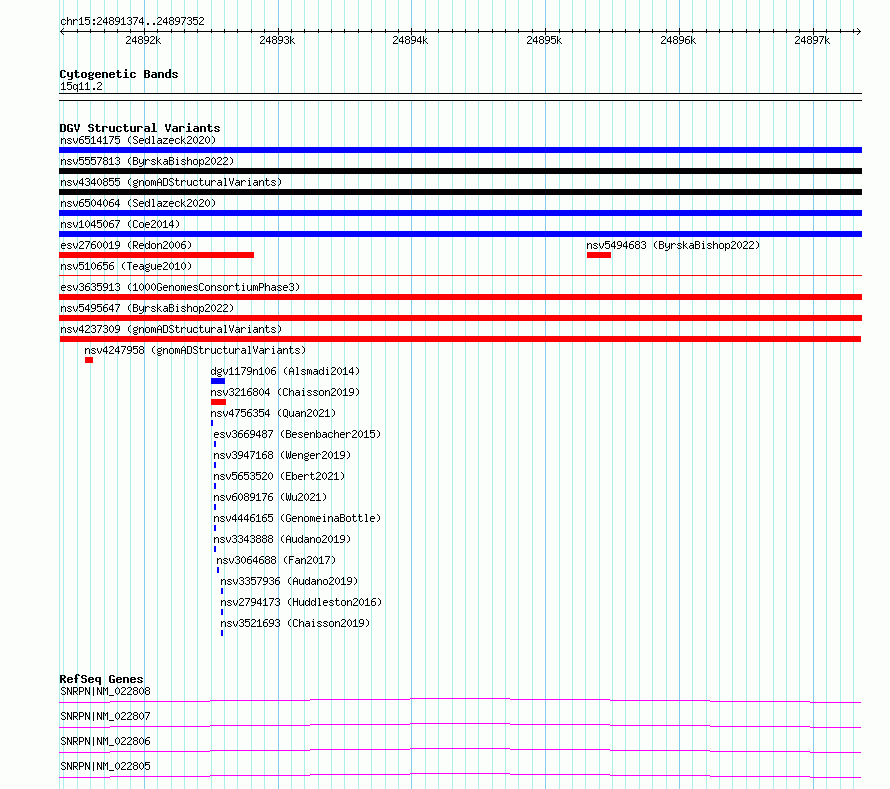Select nsv510656 (Teague2010) label
This screenshot has width=890, height=789.
[x=126, y=266]
